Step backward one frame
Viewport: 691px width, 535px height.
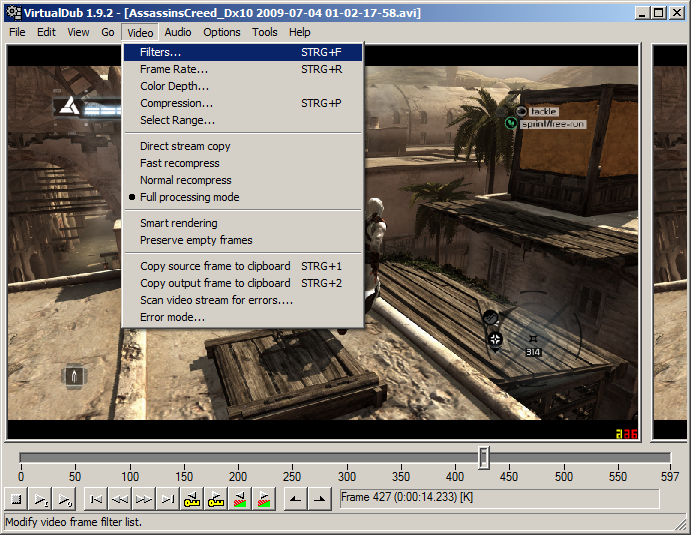click(x=120, y=499)
